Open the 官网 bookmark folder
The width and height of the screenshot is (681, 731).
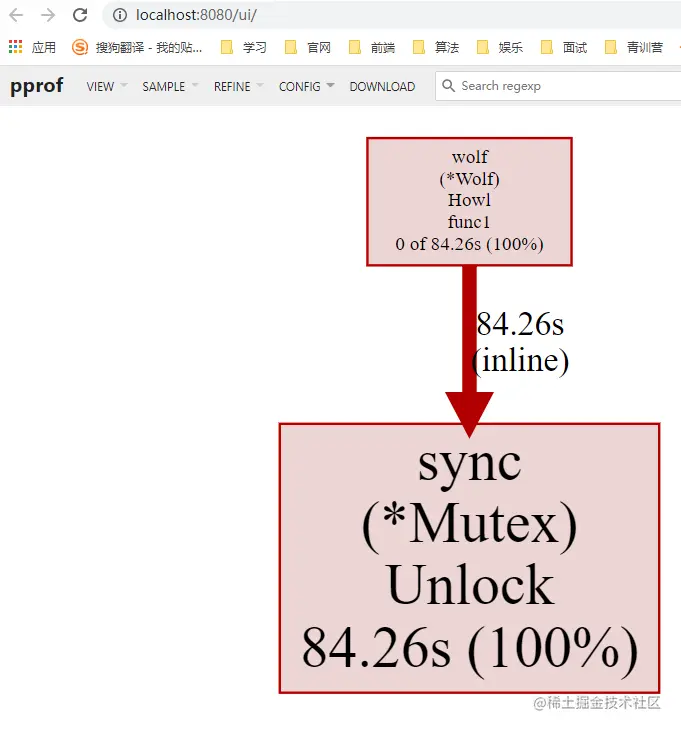click(308, 47)
